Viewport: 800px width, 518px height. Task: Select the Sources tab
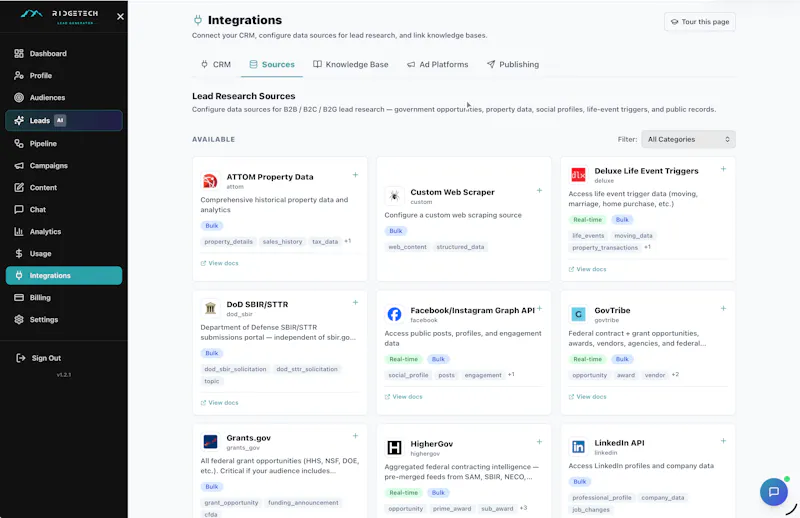[272, 64]
